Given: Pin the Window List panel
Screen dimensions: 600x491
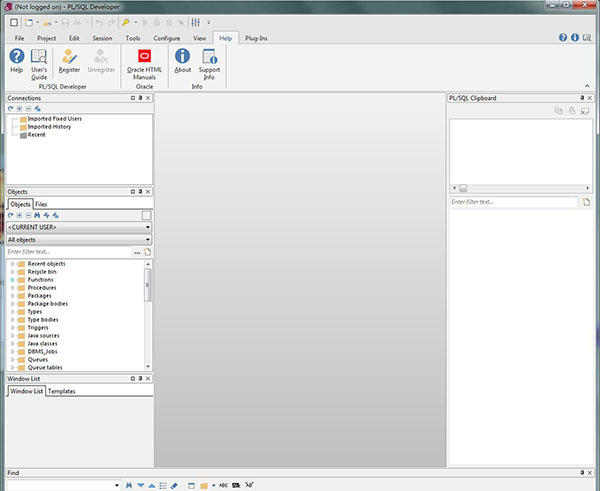Looking at the screenshot, I should pyautogui.click(x=140, y=378).
